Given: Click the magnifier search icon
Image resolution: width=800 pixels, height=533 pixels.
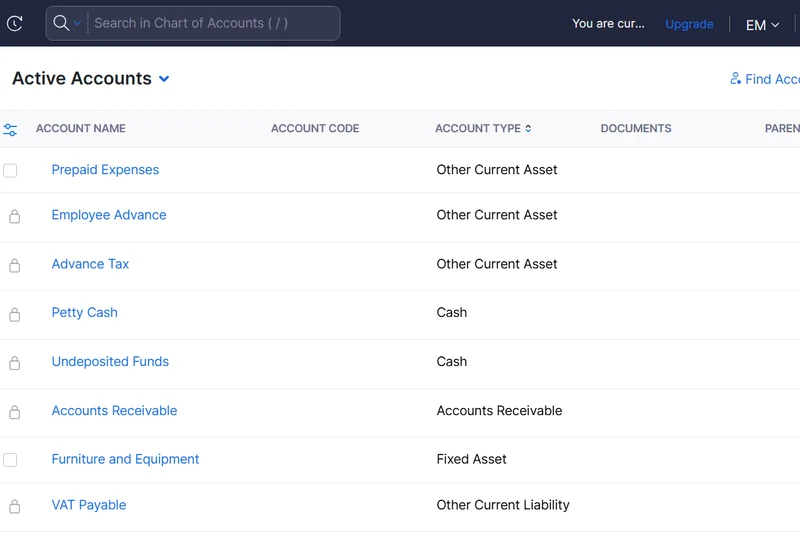Looking at the screenshot, I should (61, 23).
